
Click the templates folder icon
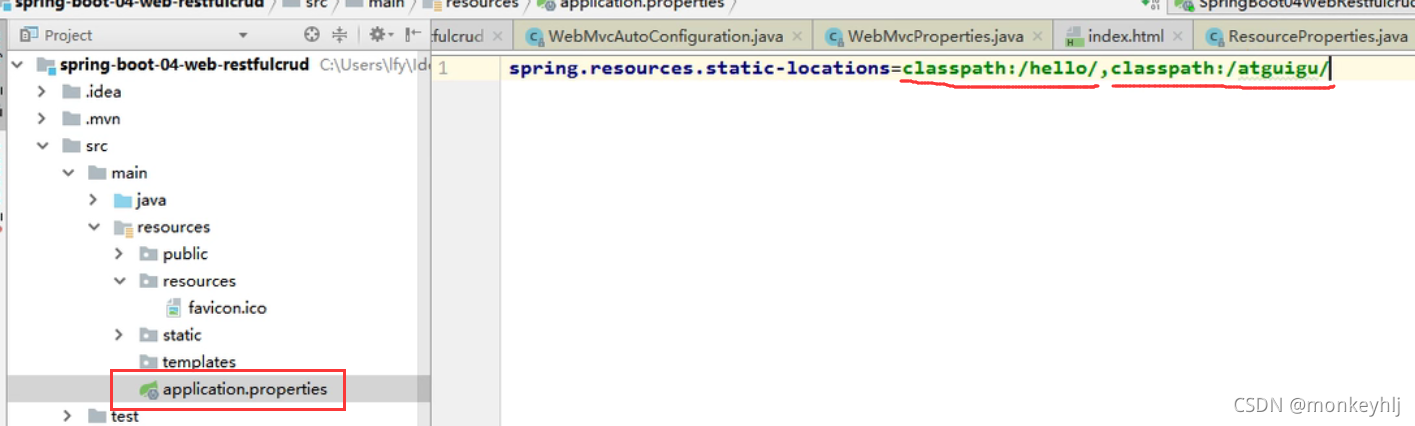coord(148,362)
